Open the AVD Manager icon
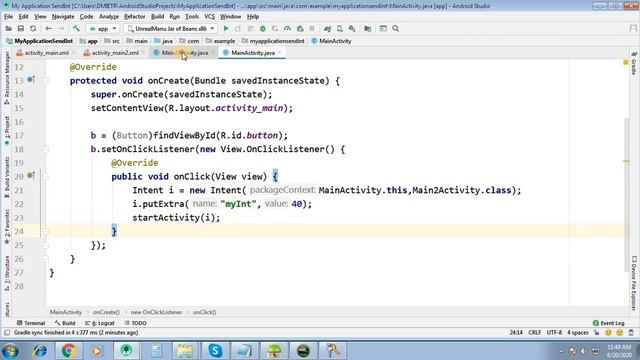This screenshot has width=640, height=360. tap(340, 29)
